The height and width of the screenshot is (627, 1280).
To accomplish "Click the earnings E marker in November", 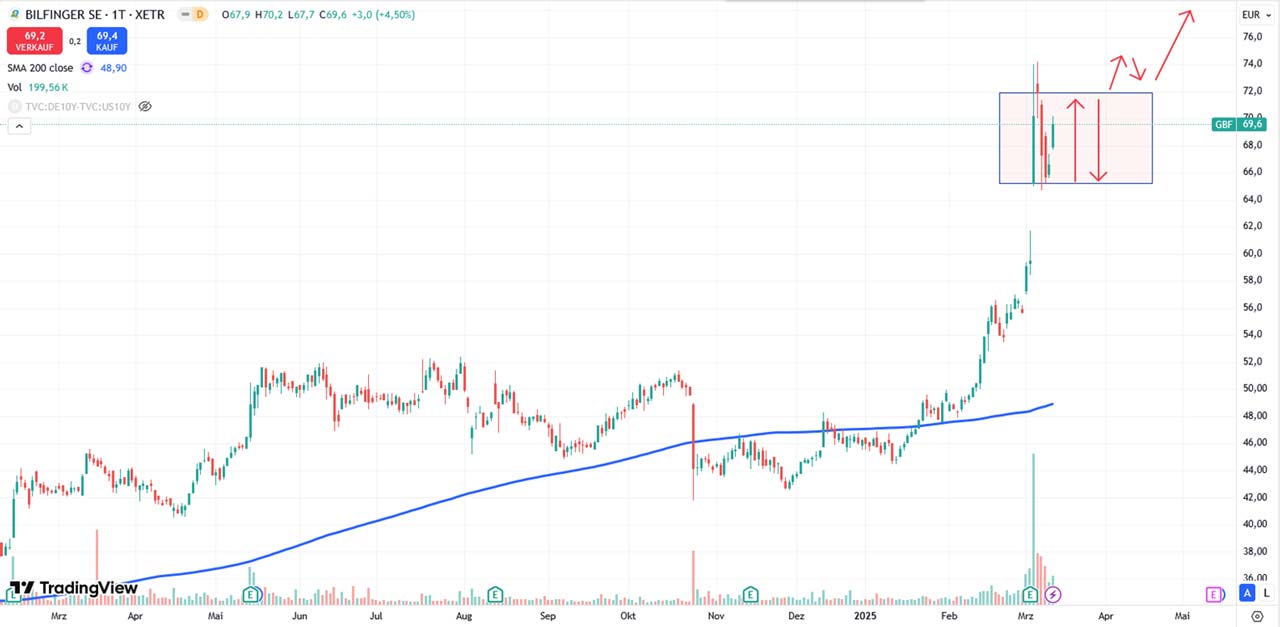I will click(x=751, y=595).
